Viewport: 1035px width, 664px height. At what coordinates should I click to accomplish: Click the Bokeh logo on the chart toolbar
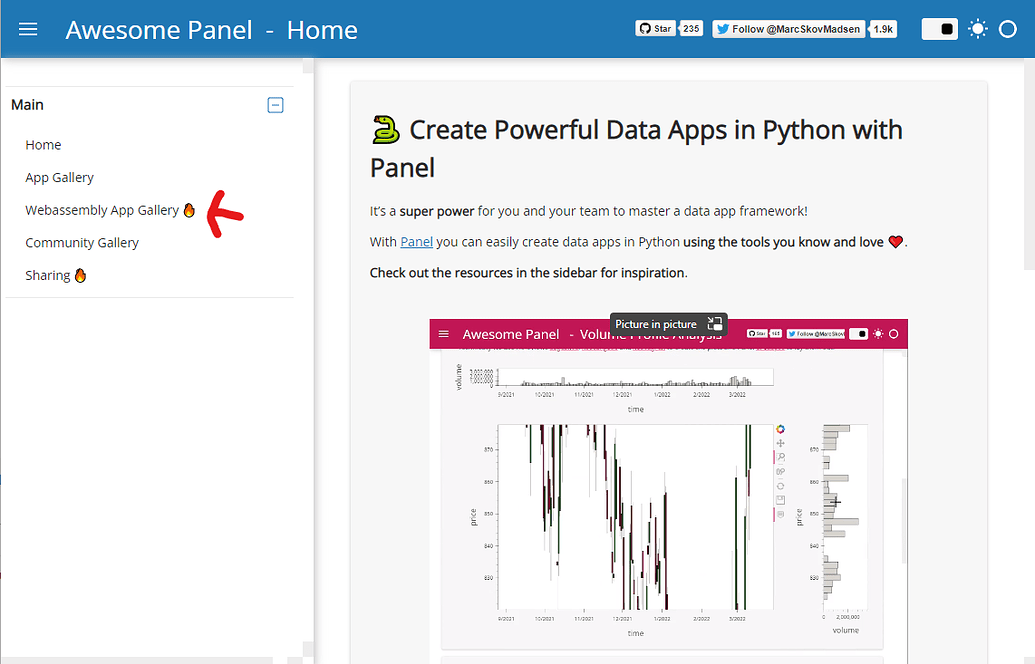(781, 428)
